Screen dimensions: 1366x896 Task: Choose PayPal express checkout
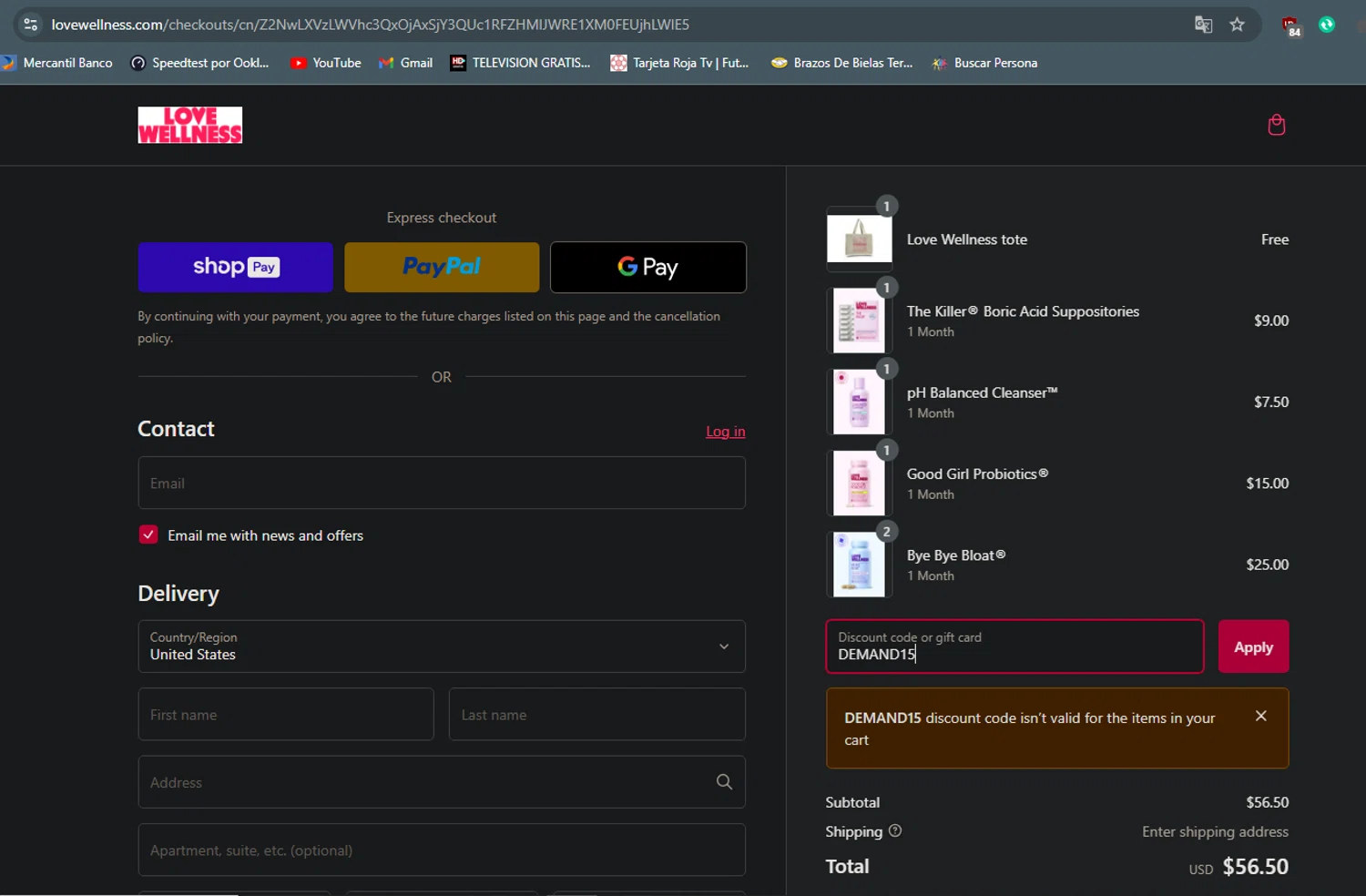tap(442, 267)
